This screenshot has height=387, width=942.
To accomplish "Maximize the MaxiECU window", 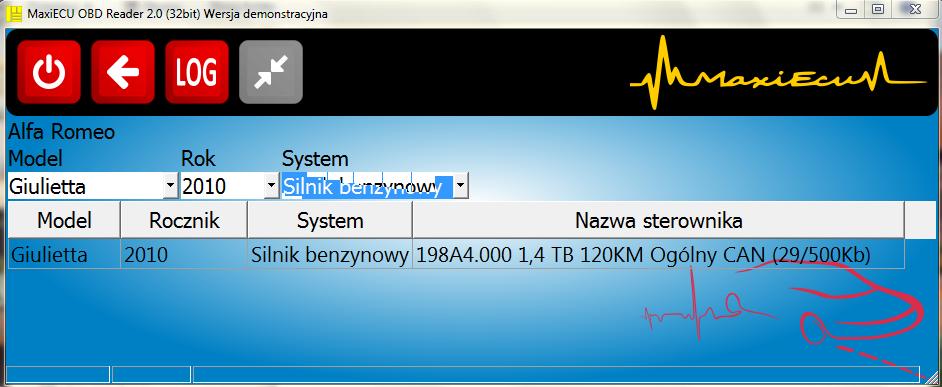I will tap(879, 9).
